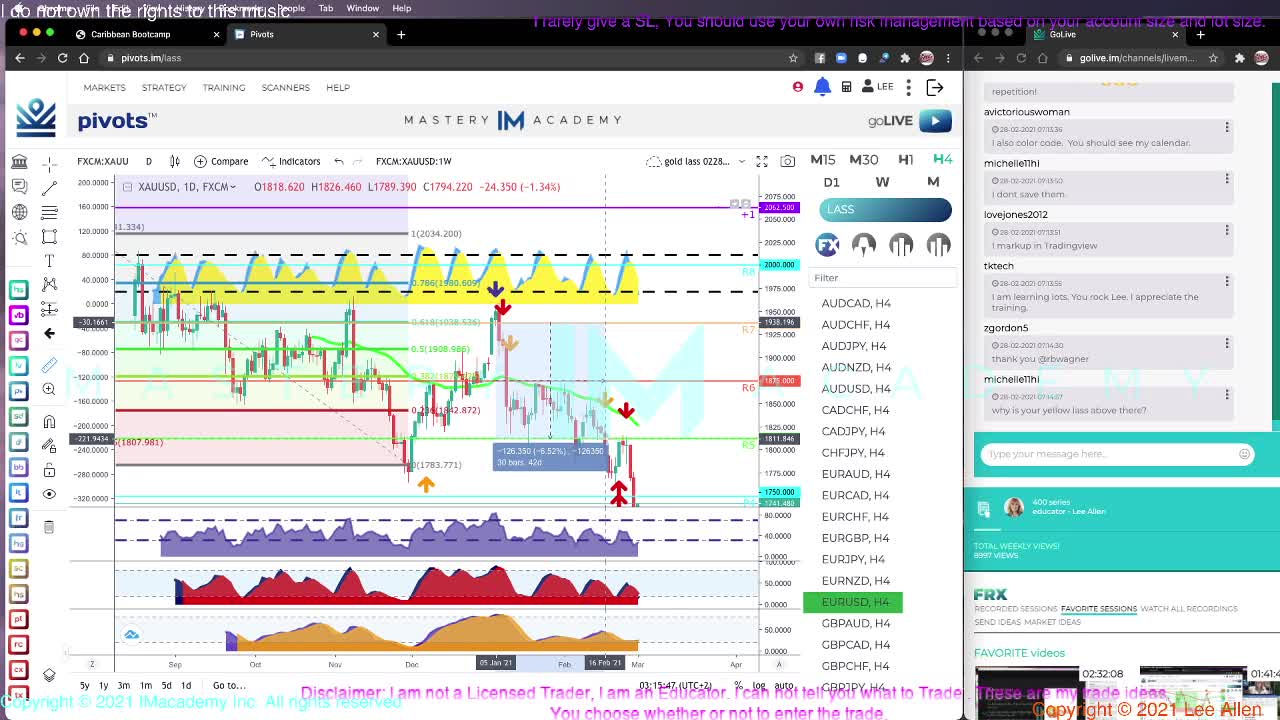
Task: Toggle hide all drawings eye icon
Action: [49, 494]
